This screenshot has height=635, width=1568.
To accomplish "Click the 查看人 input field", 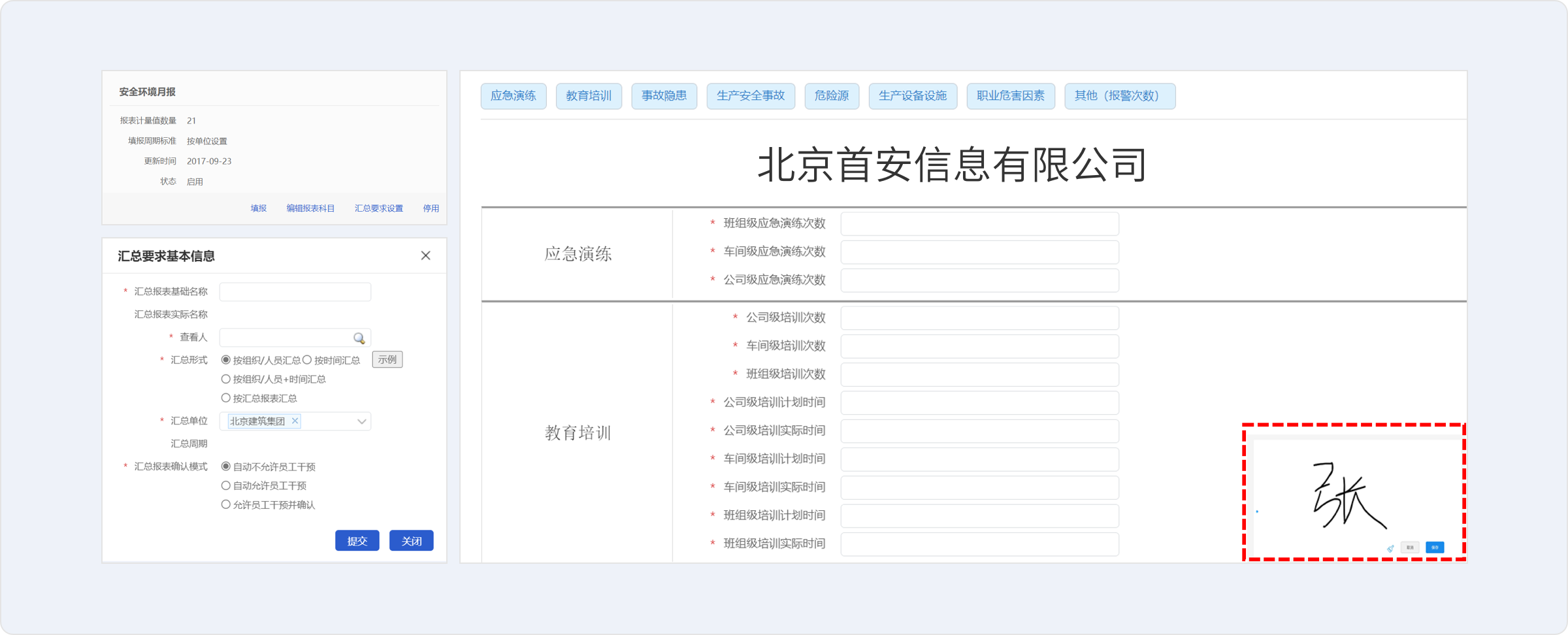I will coord(295,338).
